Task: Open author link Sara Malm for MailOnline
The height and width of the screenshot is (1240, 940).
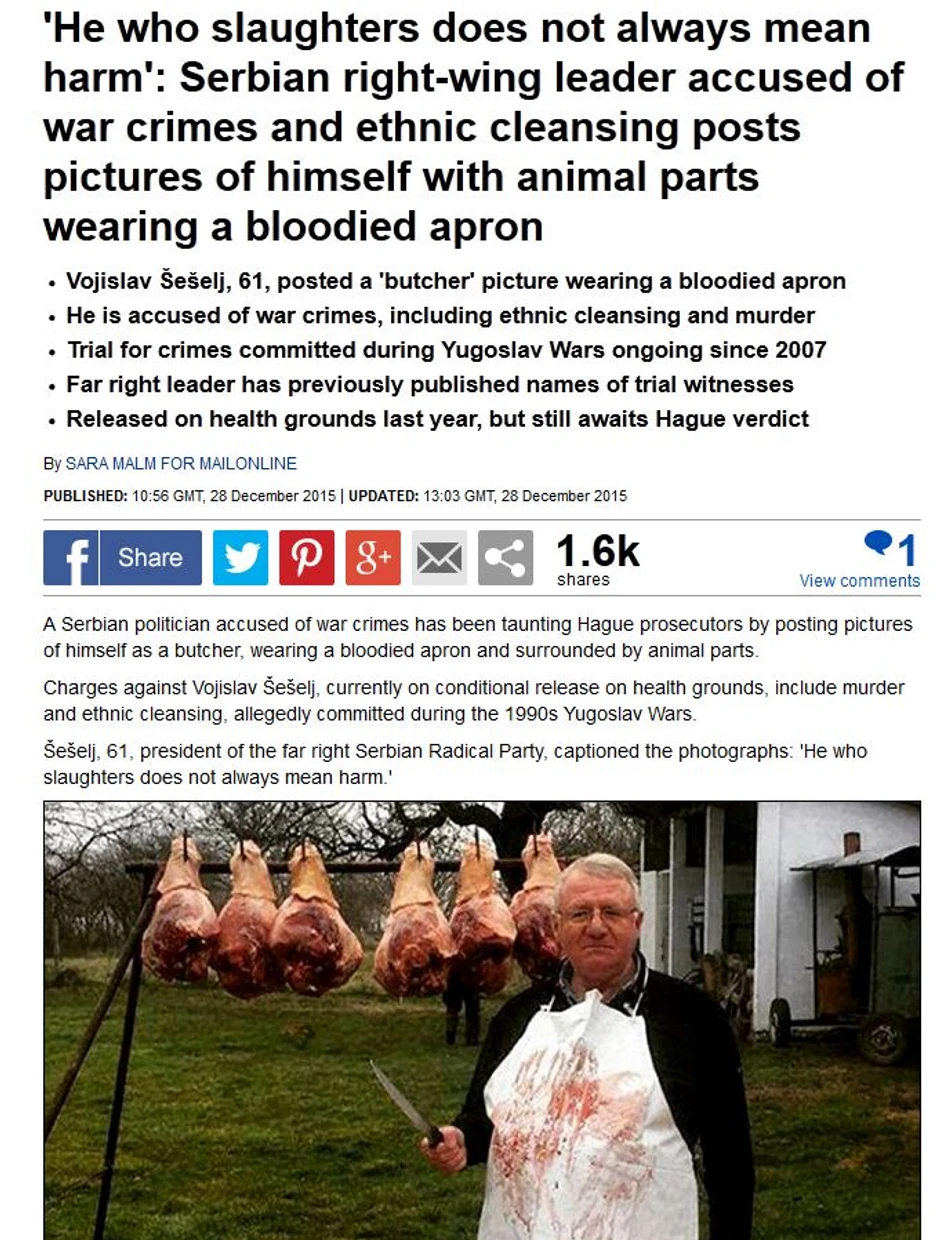Action: [181, 464]
